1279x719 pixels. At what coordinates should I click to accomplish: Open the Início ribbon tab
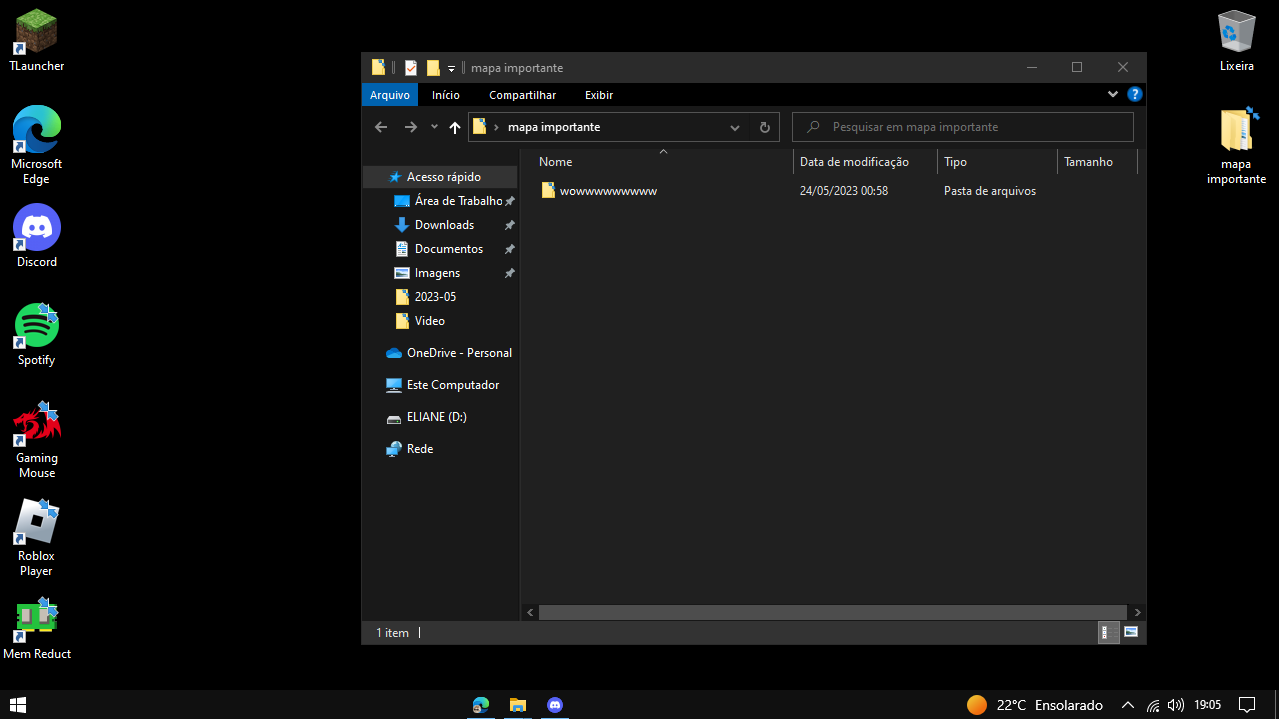pos(446,95)
